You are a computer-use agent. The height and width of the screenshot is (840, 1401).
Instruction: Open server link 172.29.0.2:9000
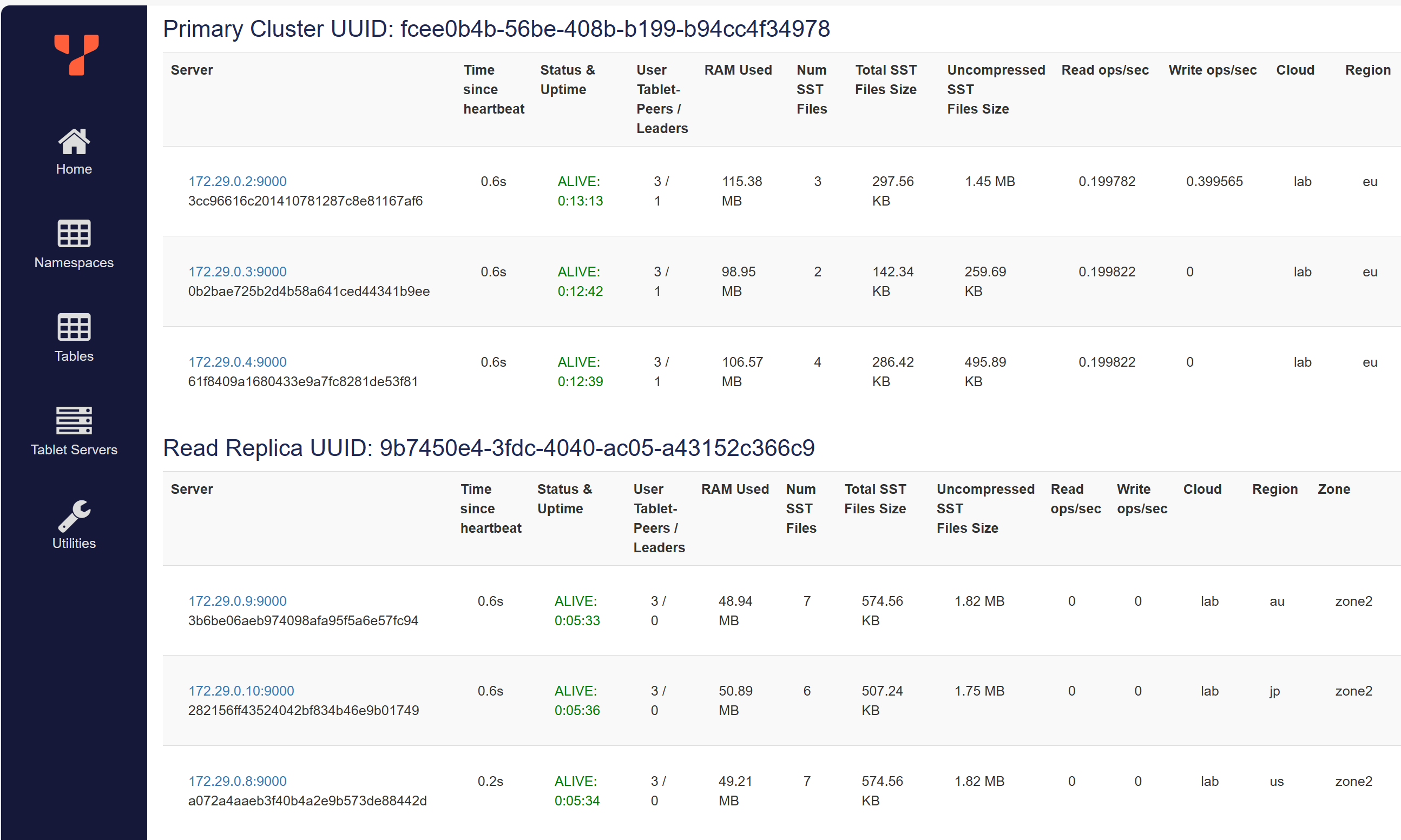coord(237,181)
